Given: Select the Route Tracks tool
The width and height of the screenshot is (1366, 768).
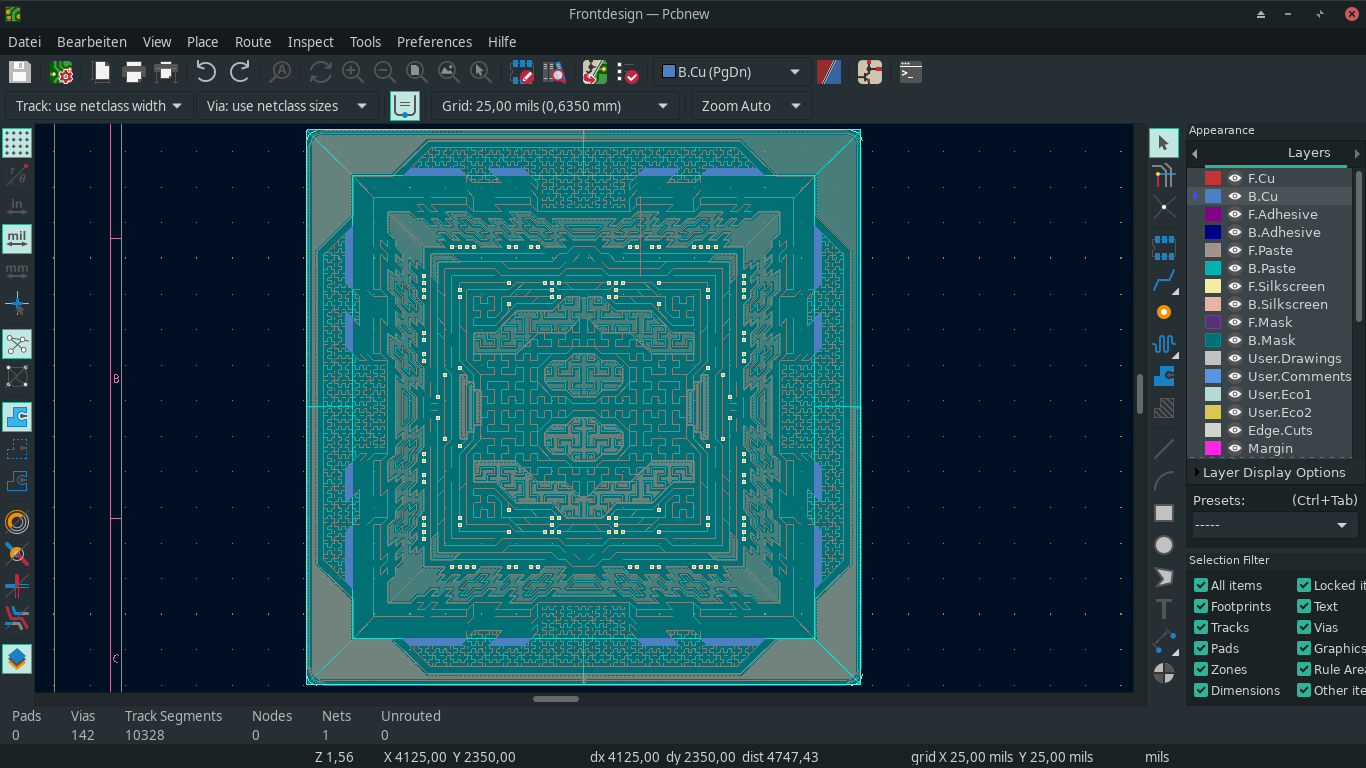Looking at the screenshot, I should (1164, 280).
